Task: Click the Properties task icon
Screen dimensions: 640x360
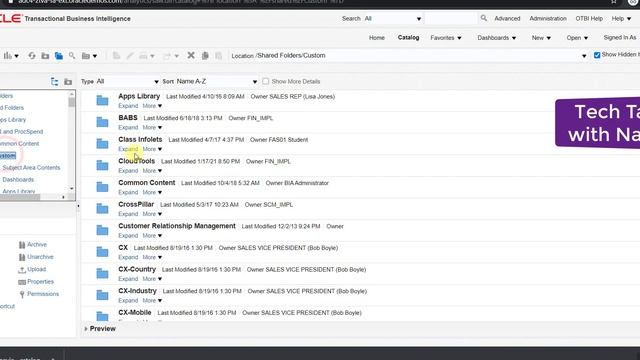Action: tap(22, 282)
